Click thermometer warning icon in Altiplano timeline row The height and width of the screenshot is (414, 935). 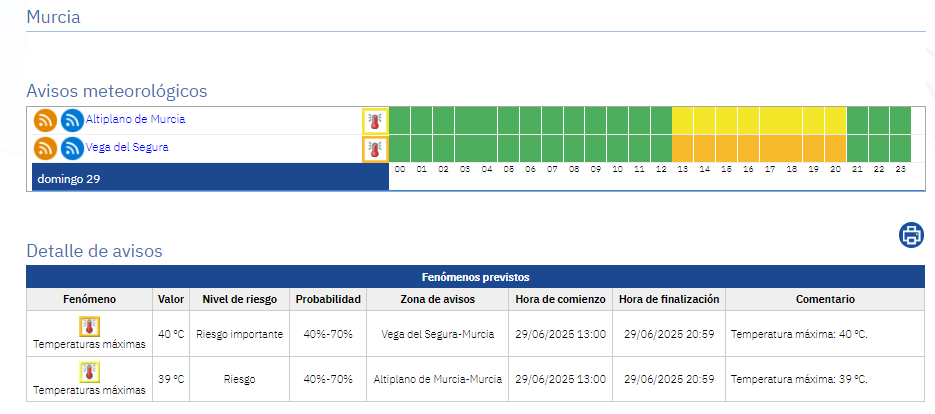tap(375, 121)
